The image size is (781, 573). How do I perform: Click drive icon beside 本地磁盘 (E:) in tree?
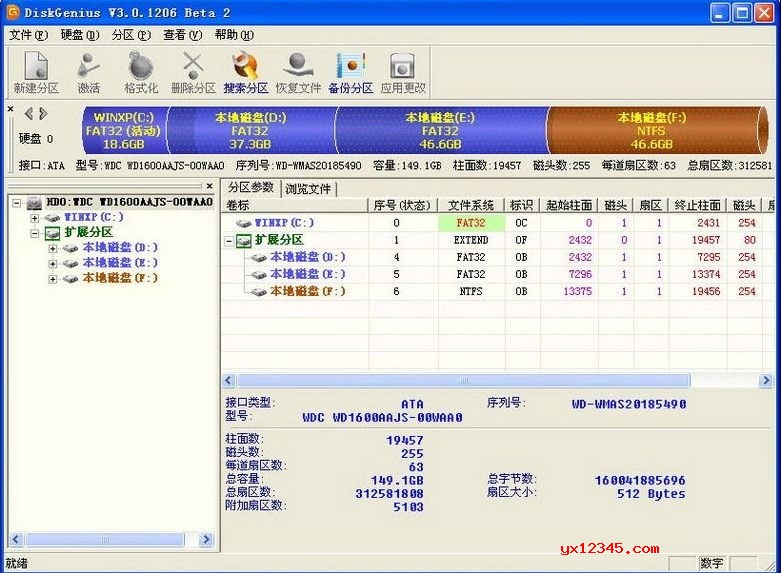[70, 263]
